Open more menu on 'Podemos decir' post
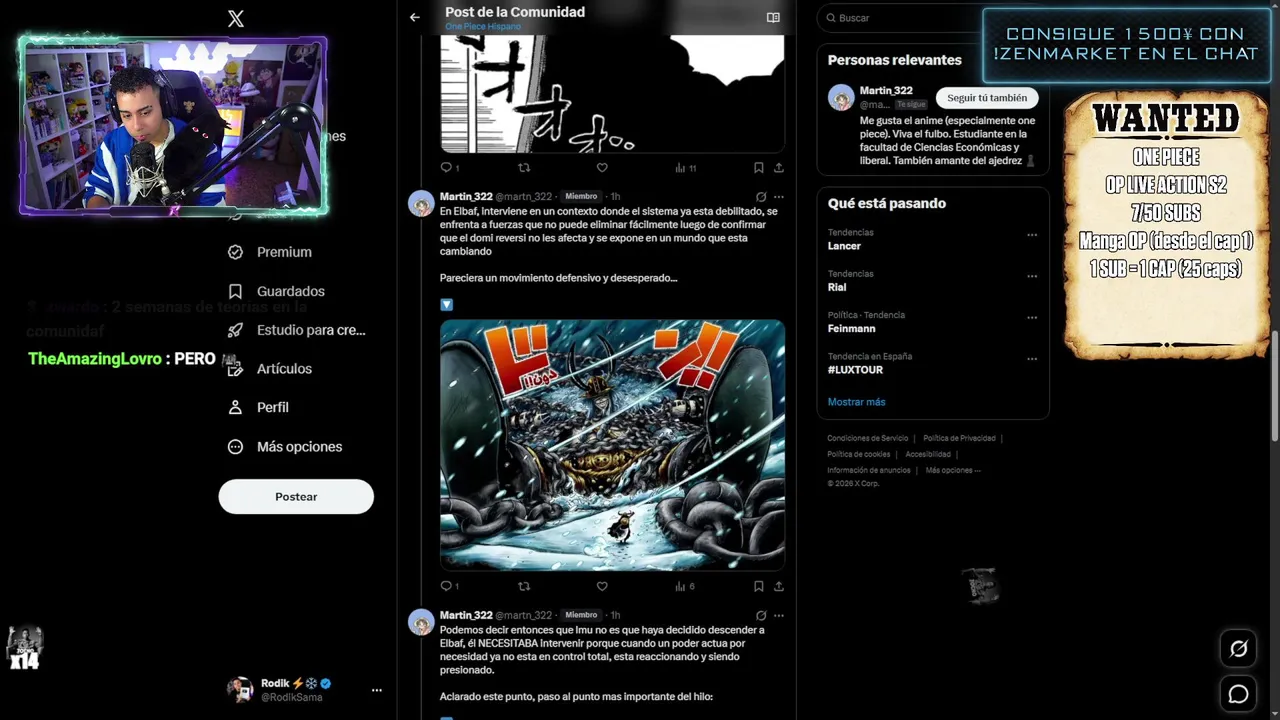This screenshot has height=720, width=1280. coord(779,616)
